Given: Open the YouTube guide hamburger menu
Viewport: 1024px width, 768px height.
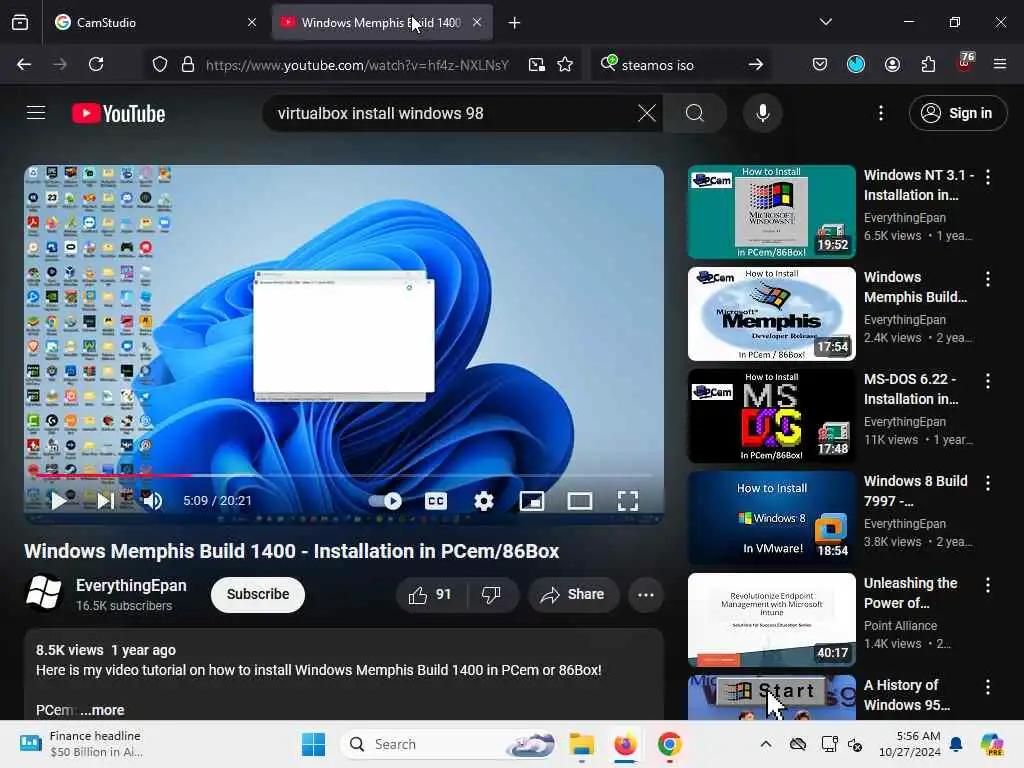Looking at the screenshot, I should [36, 113].
